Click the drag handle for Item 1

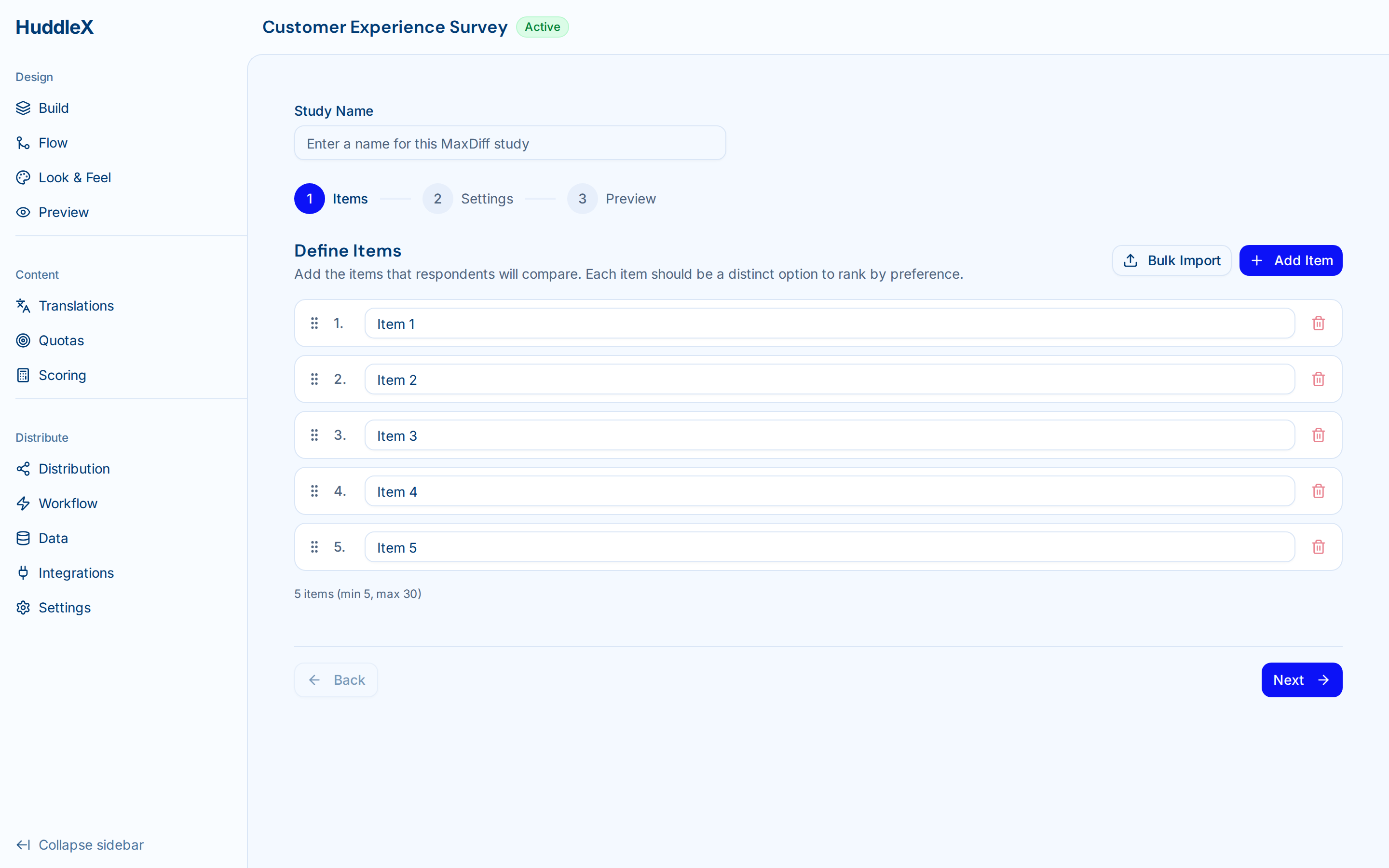coord(314,323)
